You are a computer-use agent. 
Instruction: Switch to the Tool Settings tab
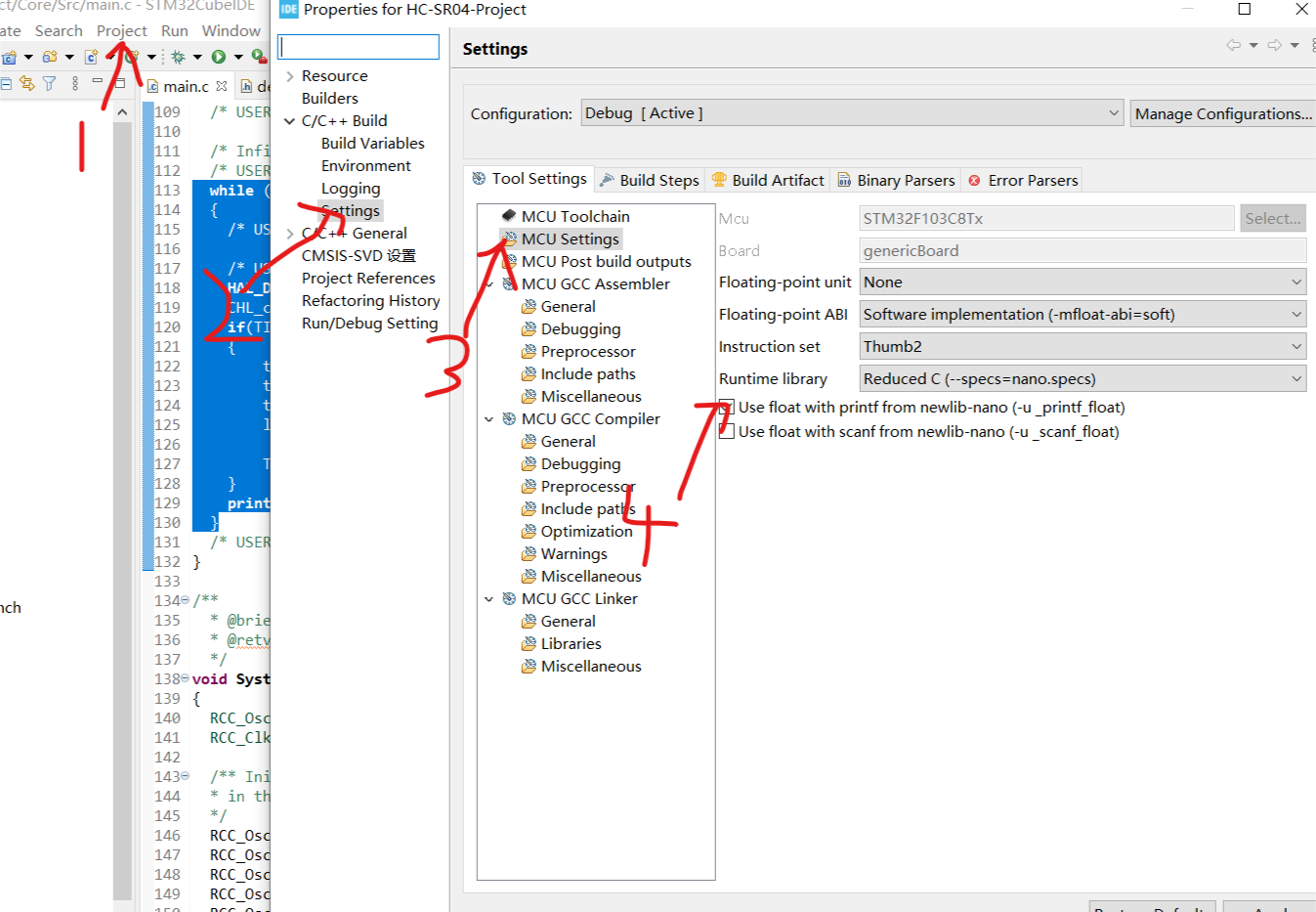tap(530, 178)
